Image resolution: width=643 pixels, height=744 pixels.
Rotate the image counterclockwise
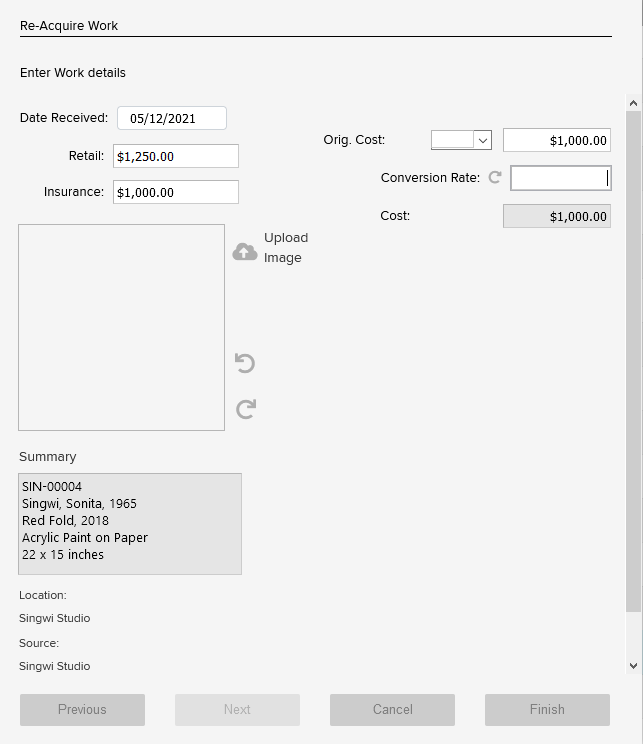tap(245, 363)
